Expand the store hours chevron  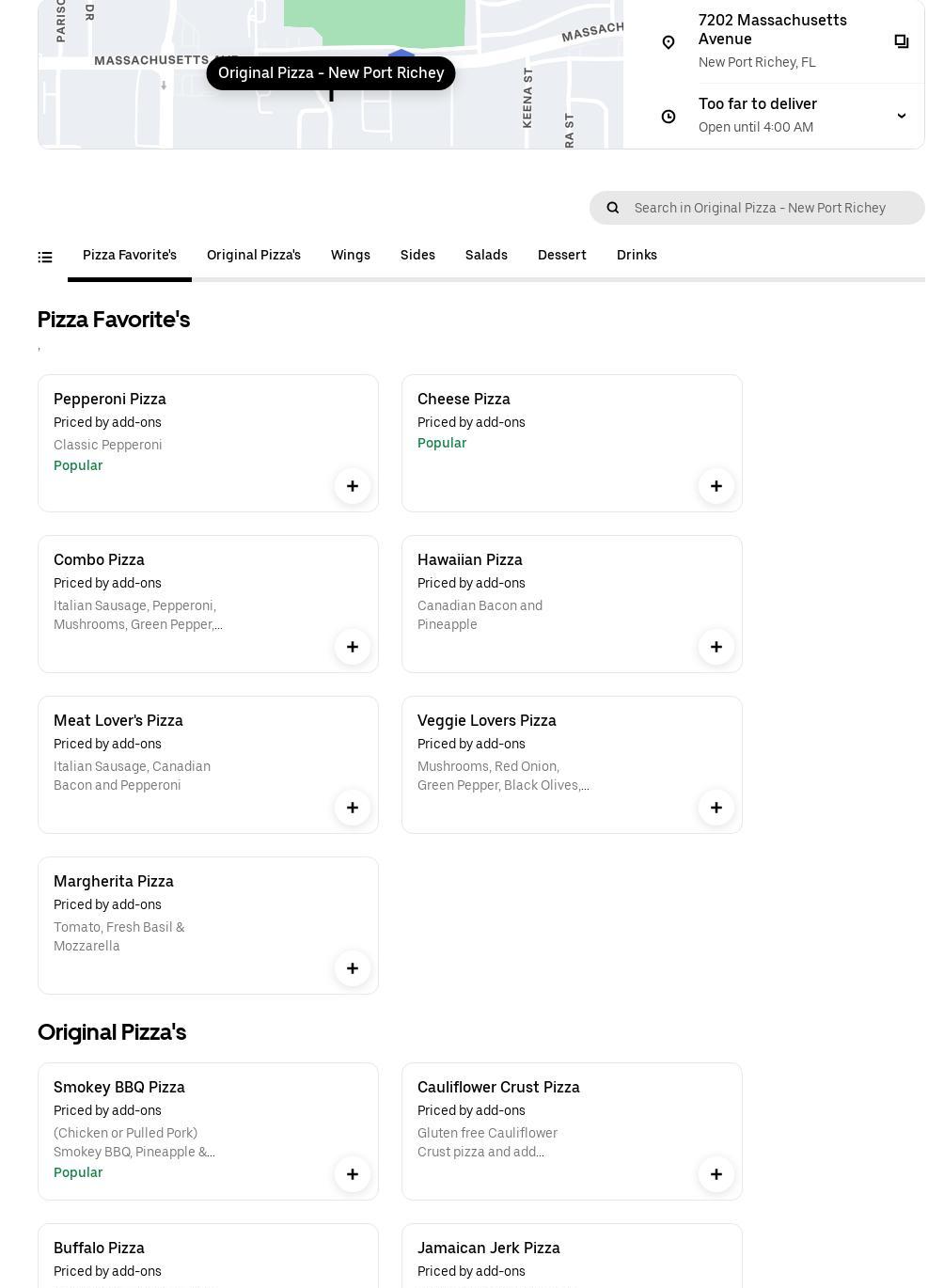pos(901,116)
